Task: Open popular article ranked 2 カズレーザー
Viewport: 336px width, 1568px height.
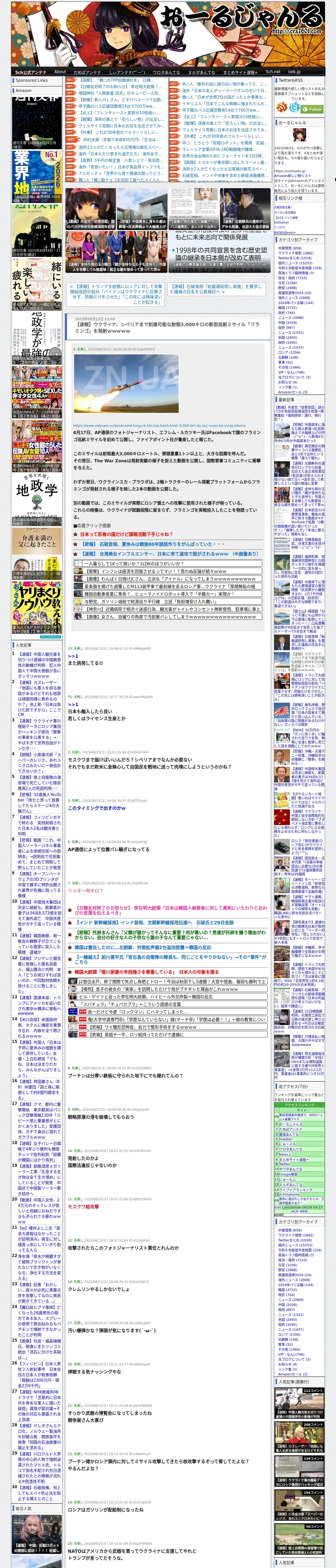Action: [39, 698]
